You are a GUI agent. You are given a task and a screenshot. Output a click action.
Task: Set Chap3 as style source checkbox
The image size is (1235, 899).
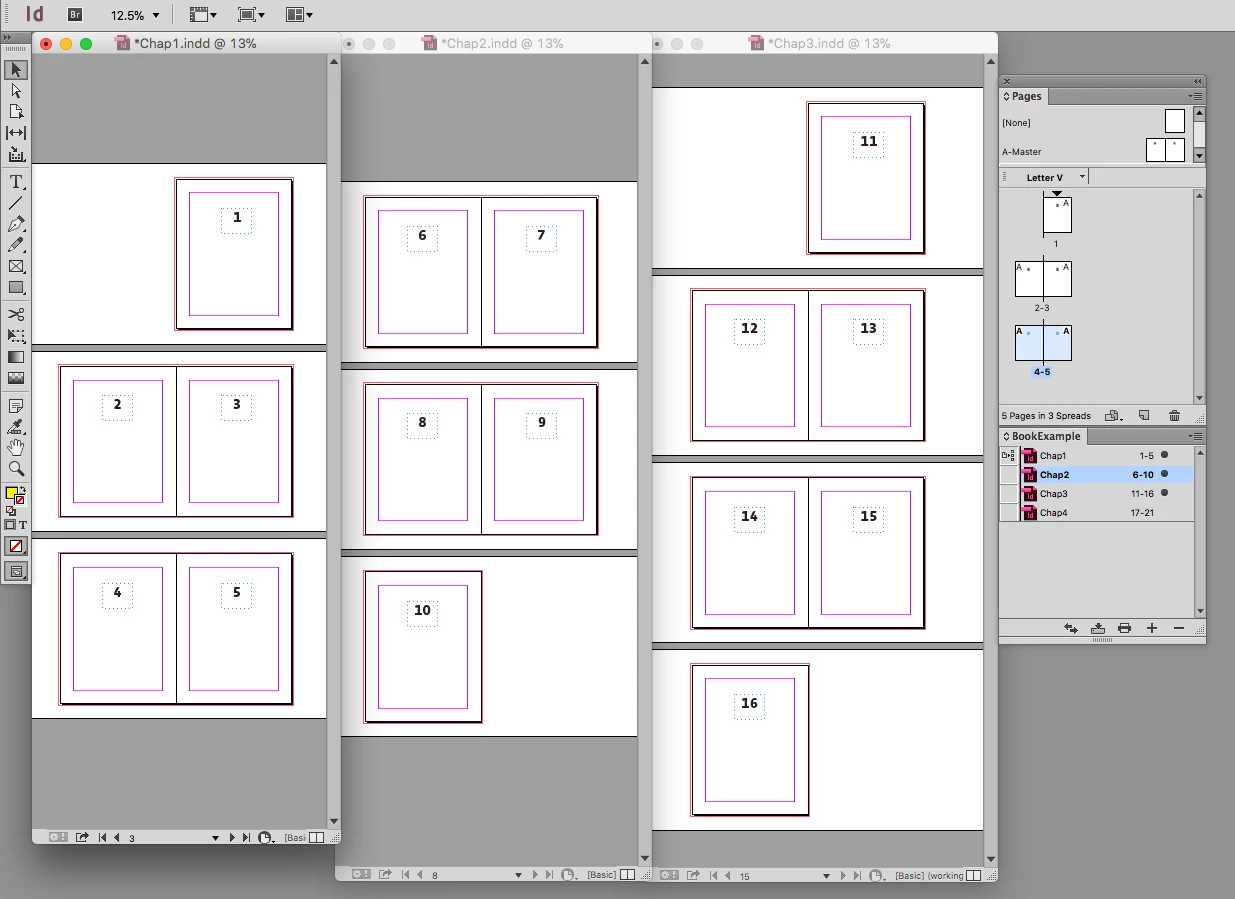pyautogui.click(x=1008, y=494)
